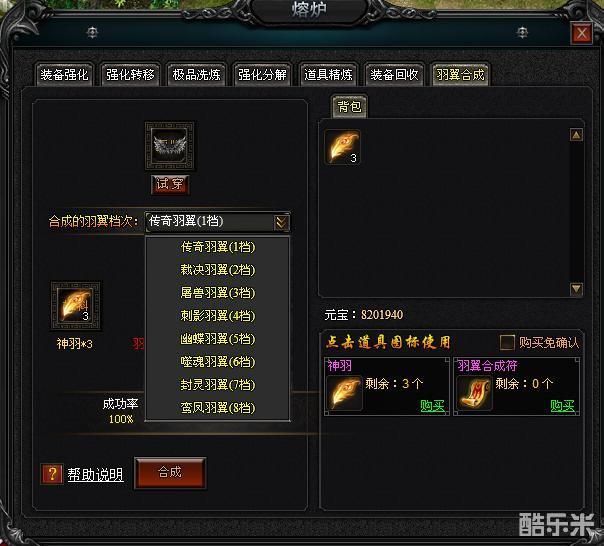The width and height of the screenshot is (604, 546).
Task: Open the 背包 tab
Action: pos(349,106)
